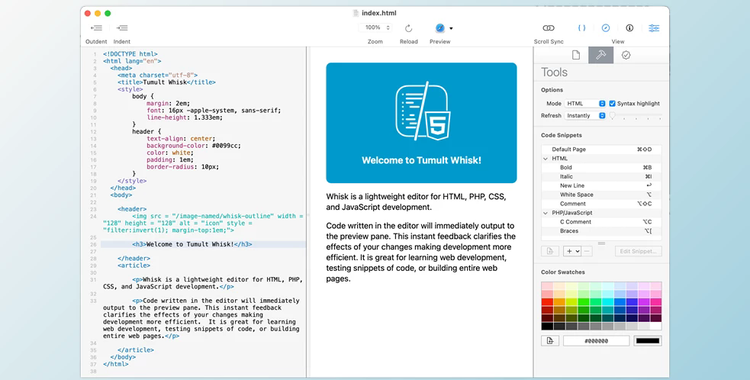The image size is (750, 380).
Task: Click the Color Swatches section heading
Action: coord(563,272)
